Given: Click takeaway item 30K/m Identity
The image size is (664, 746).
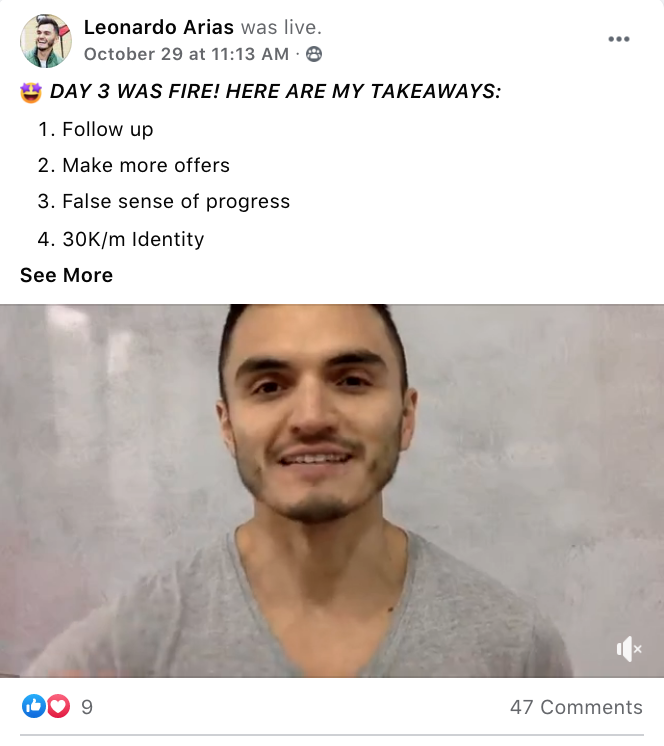Looking at the screenshot, I should [x=133, y=239].
